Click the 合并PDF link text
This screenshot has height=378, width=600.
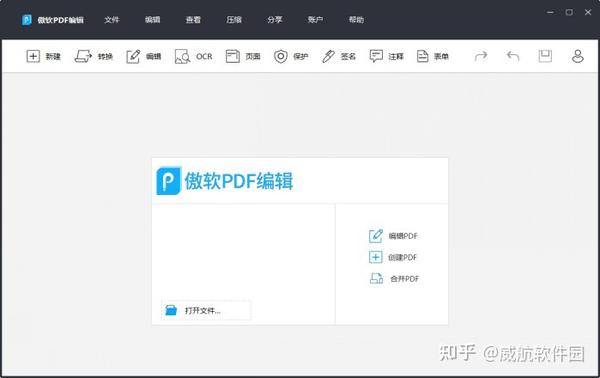coord(404,279)
